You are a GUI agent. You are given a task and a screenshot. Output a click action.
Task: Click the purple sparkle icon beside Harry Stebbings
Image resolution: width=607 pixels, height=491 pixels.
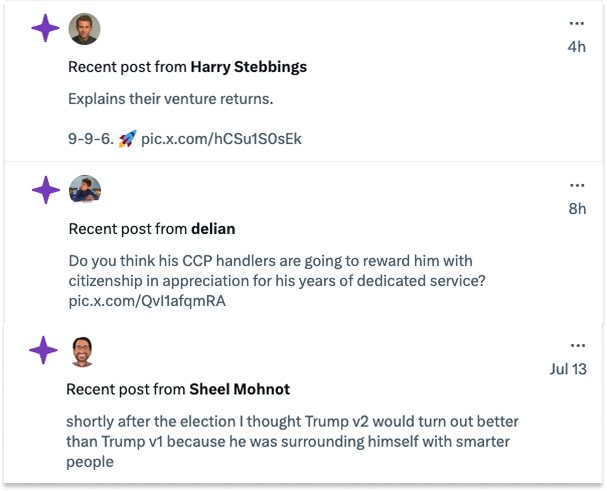tap(45, 29)
